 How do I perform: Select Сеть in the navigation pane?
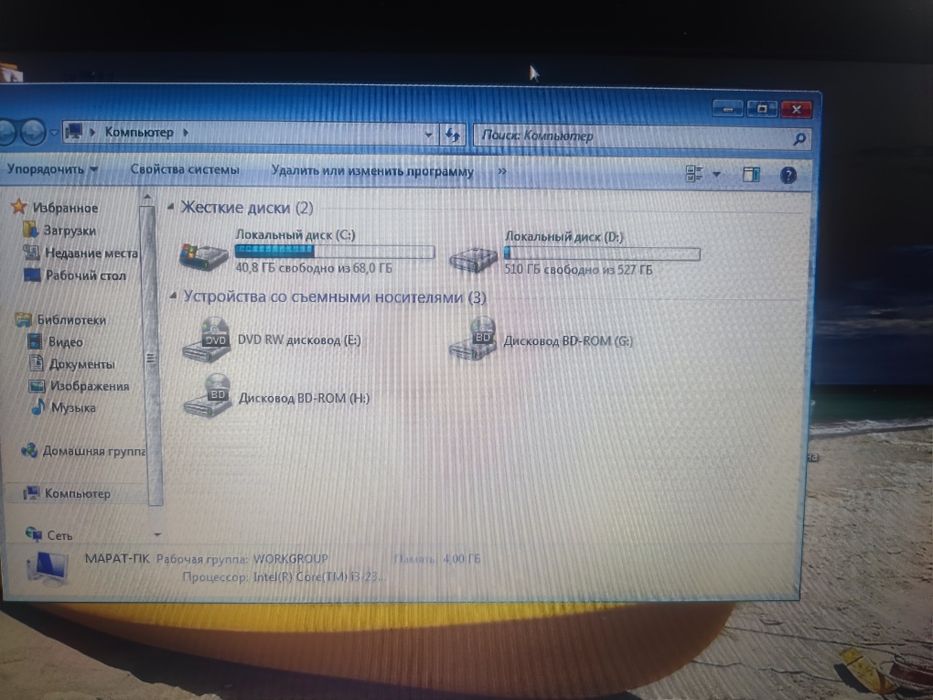pos(60,535)
